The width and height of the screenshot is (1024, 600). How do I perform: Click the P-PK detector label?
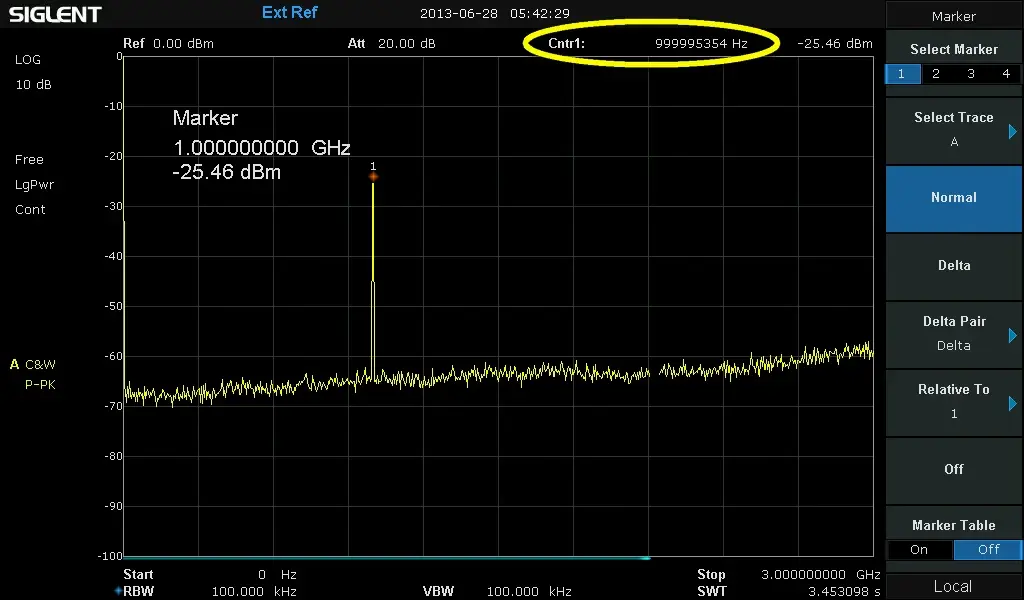[40, 385]
